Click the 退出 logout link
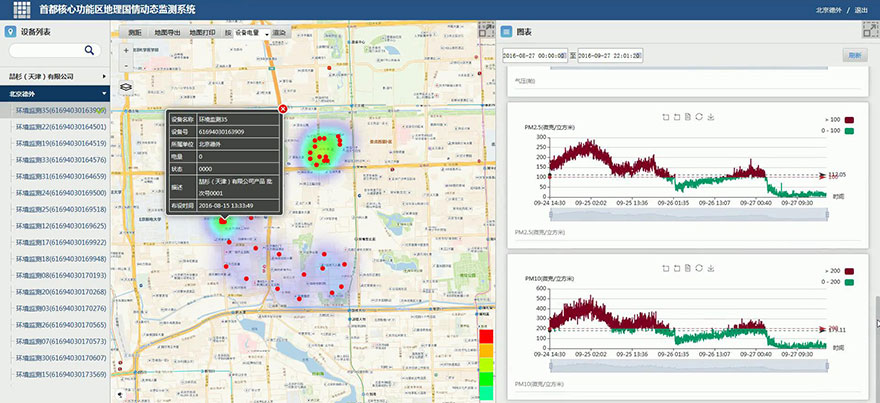The width and height of the screenshot is (880, 403). [x=862, y=10]
